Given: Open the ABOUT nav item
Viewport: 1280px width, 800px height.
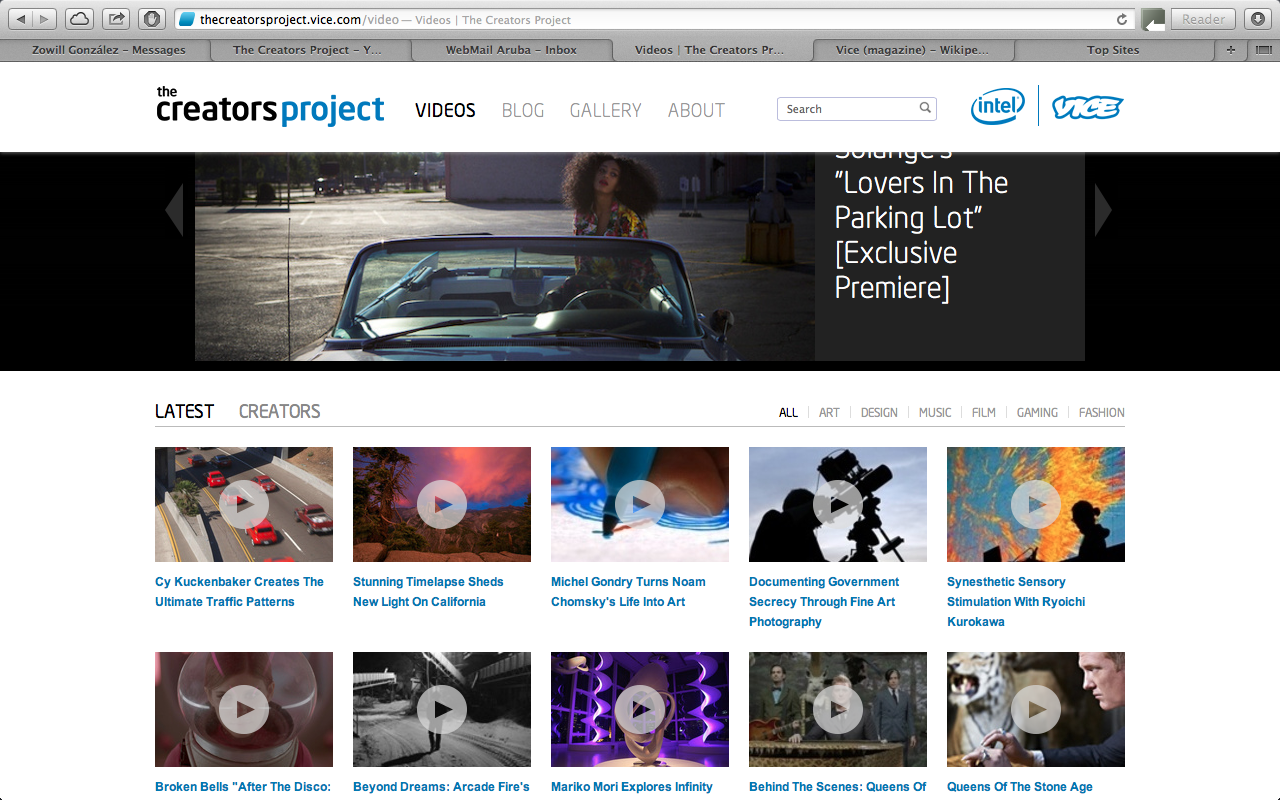Looking at the screenshot, I should [696, 110].
